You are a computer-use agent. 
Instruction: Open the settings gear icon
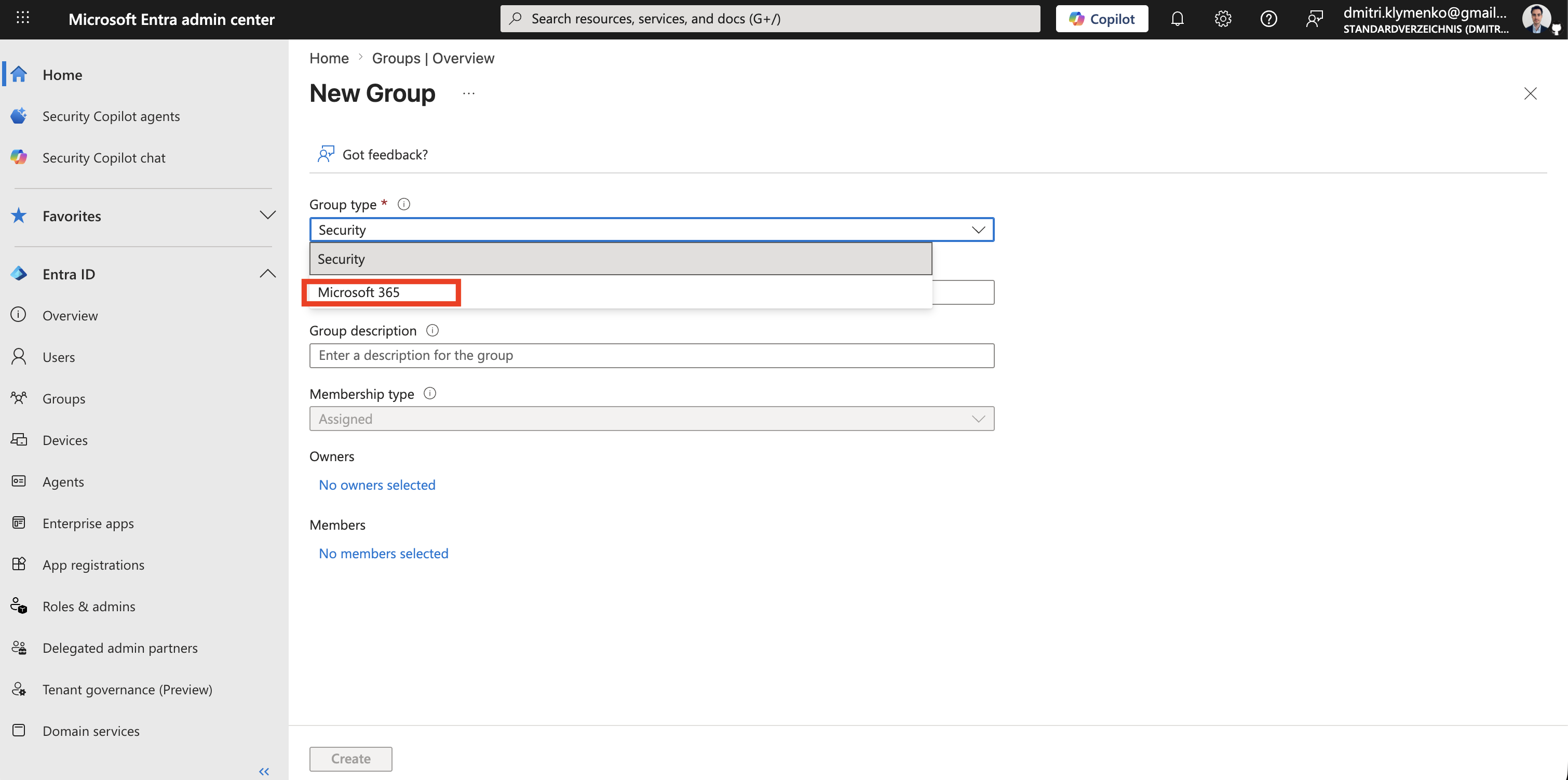pyautogui.click(x=1223, y=19)
